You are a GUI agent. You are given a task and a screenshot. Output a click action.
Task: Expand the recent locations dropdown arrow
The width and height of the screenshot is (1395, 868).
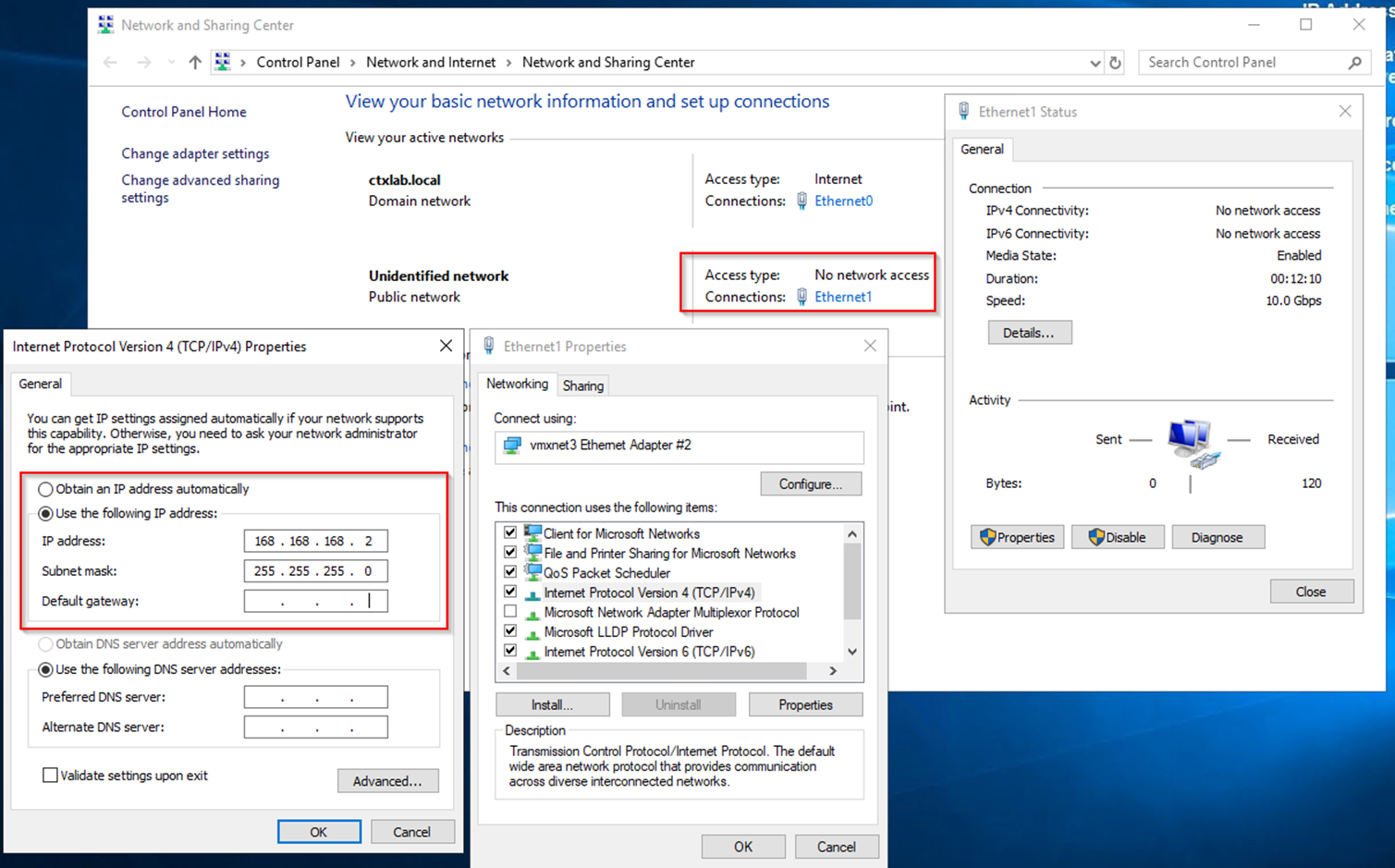(x=171, y=62)
